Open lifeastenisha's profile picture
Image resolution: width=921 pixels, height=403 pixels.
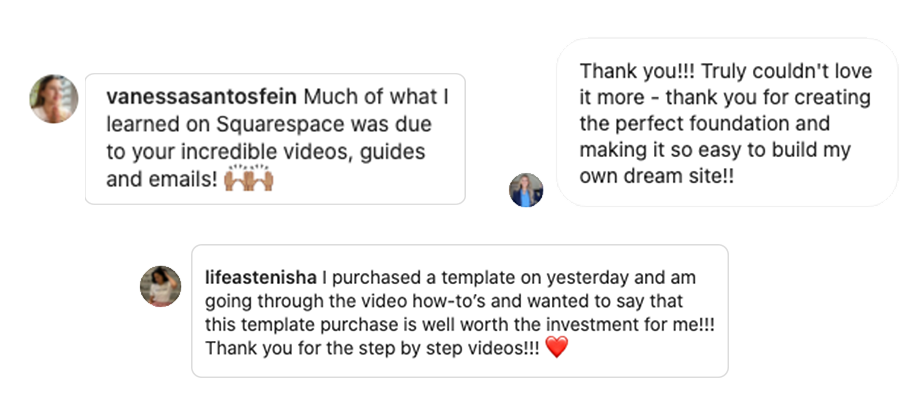(160, 286)
